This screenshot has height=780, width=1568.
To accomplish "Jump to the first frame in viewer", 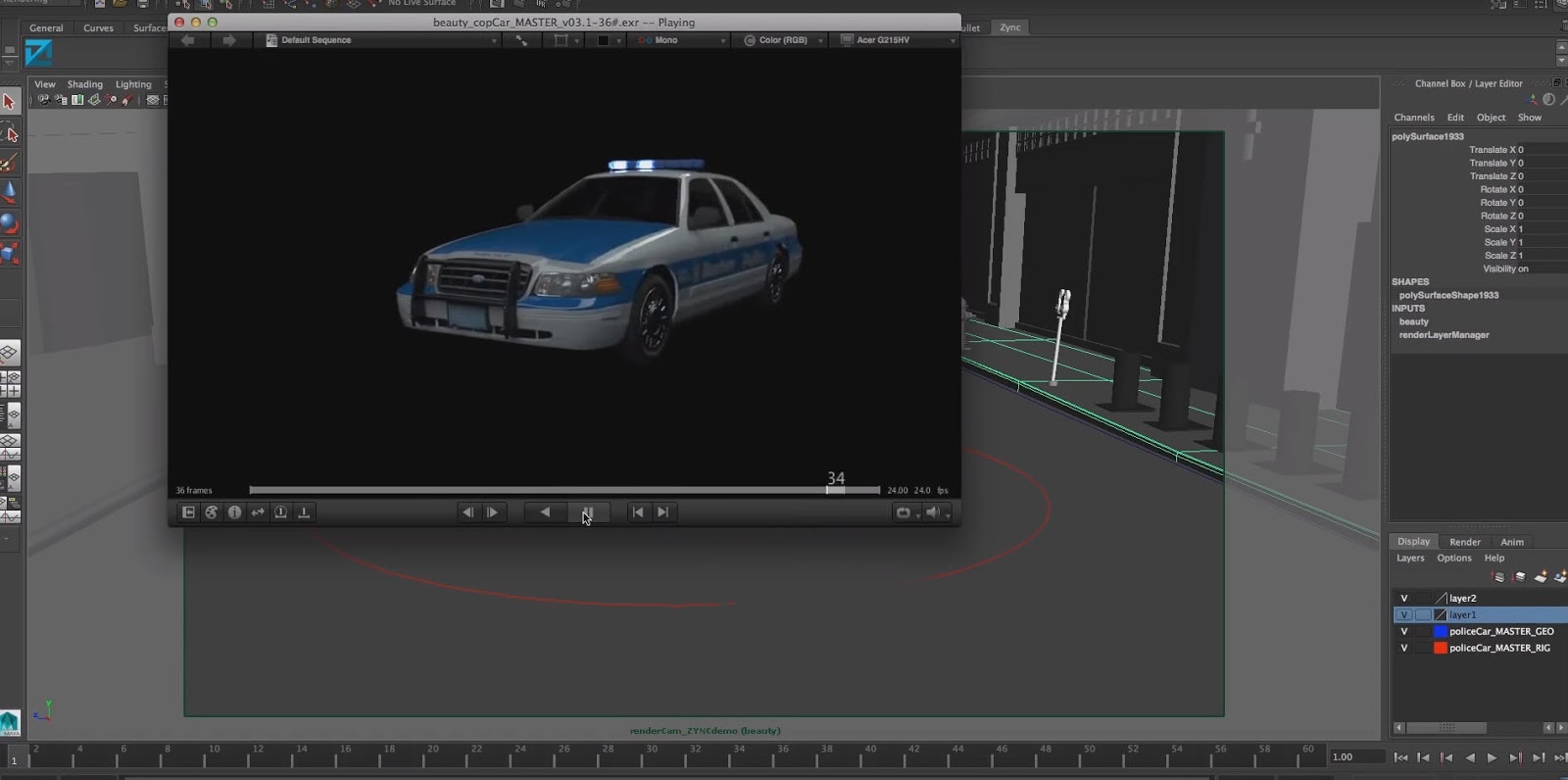I will 638,512.
